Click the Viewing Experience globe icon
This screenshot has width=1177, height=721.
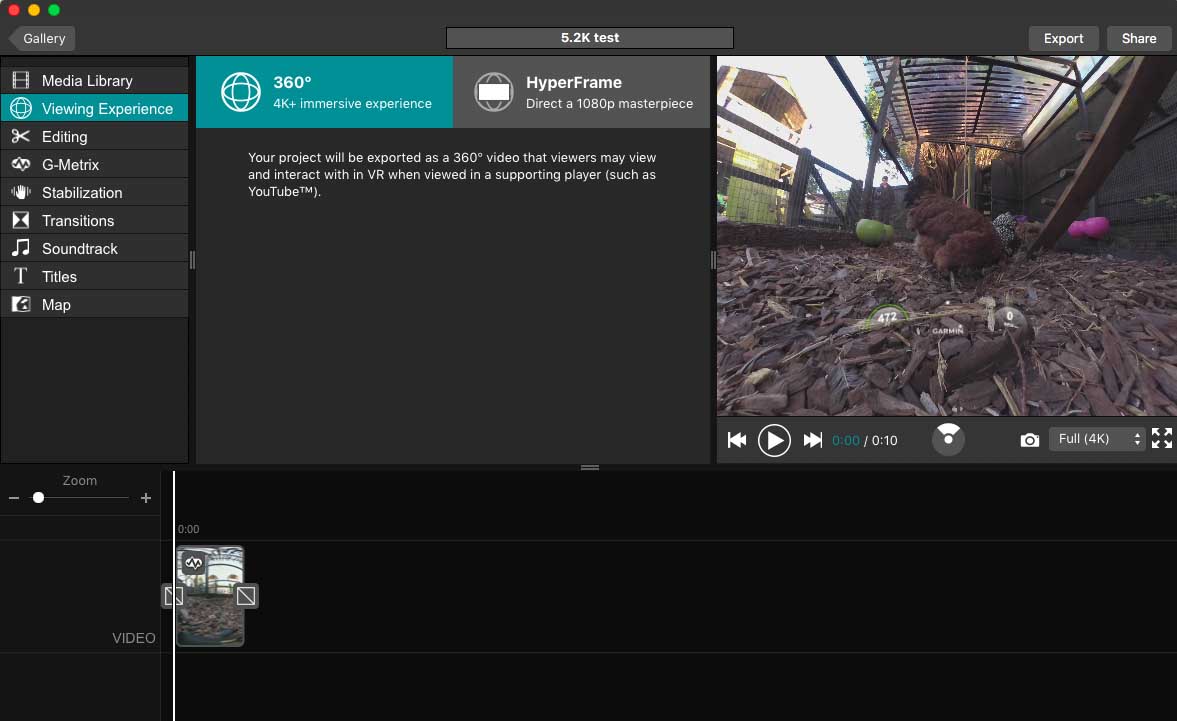pyautogui.click(x=21, y=108)
